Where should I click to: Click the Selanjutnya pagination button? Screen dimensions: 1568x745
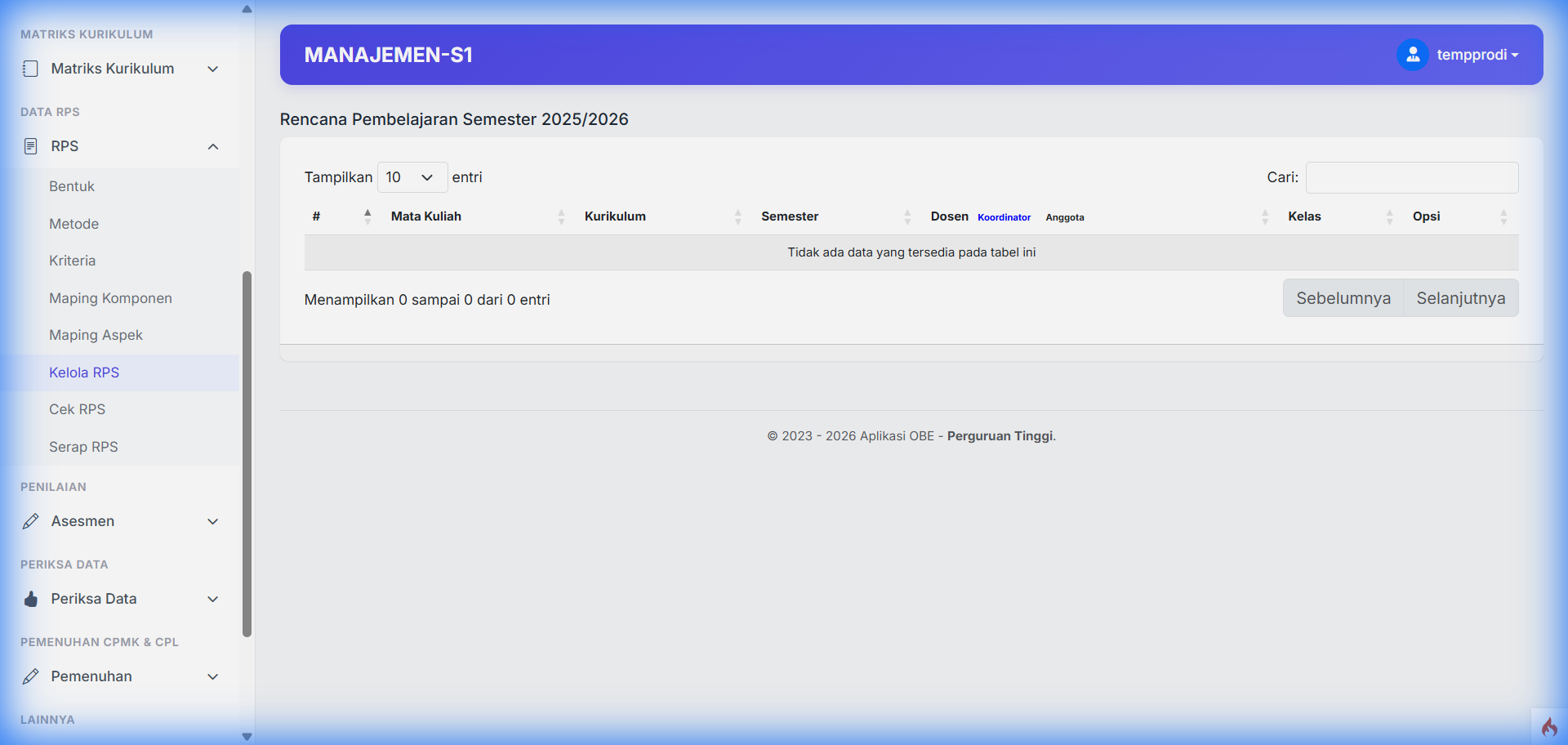(1460, 298)
